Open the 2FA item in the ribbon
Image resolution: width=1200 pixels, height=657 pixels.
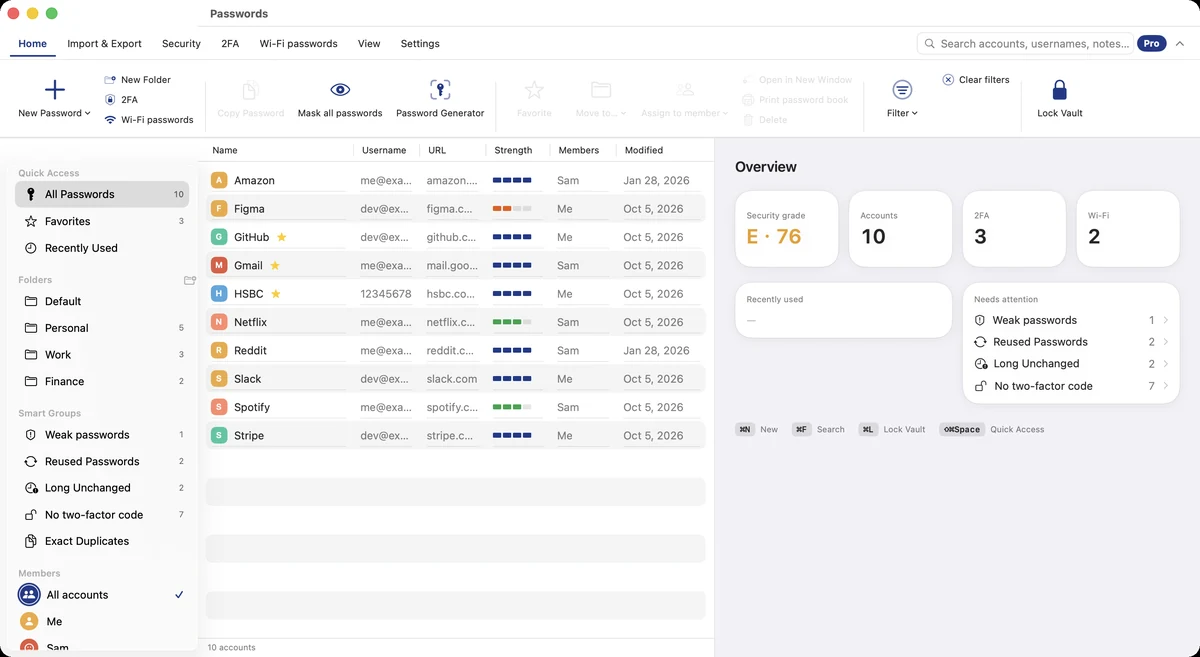(121, 100)
